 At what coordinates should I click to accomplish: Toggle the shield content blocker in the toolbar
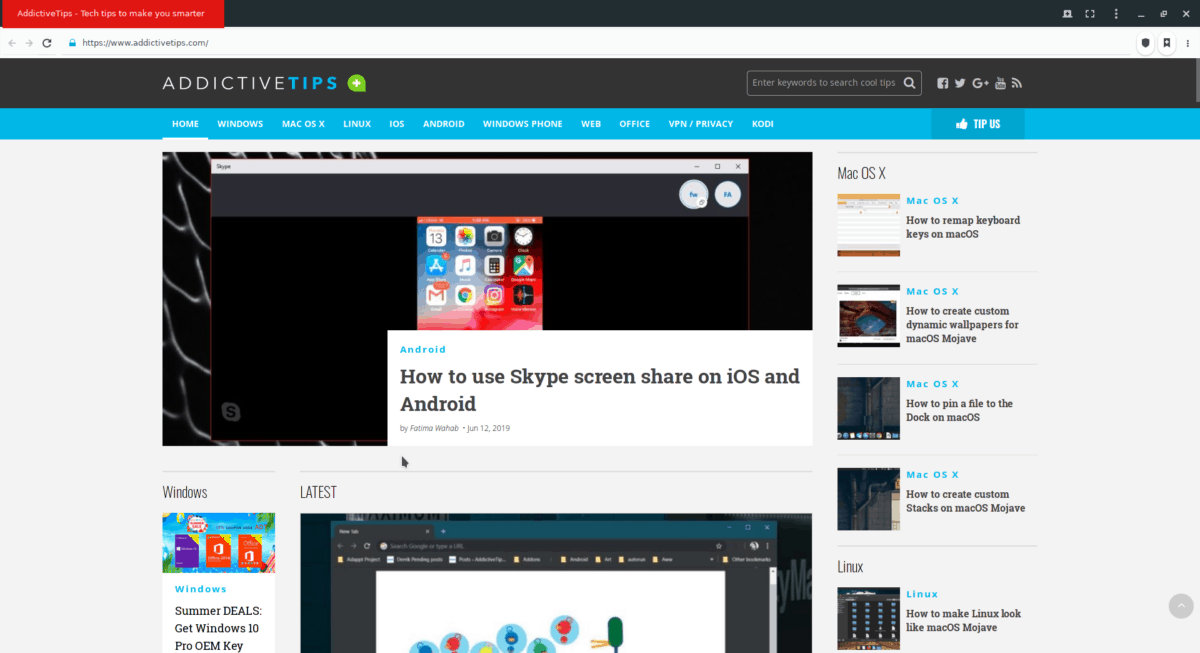1145,43
